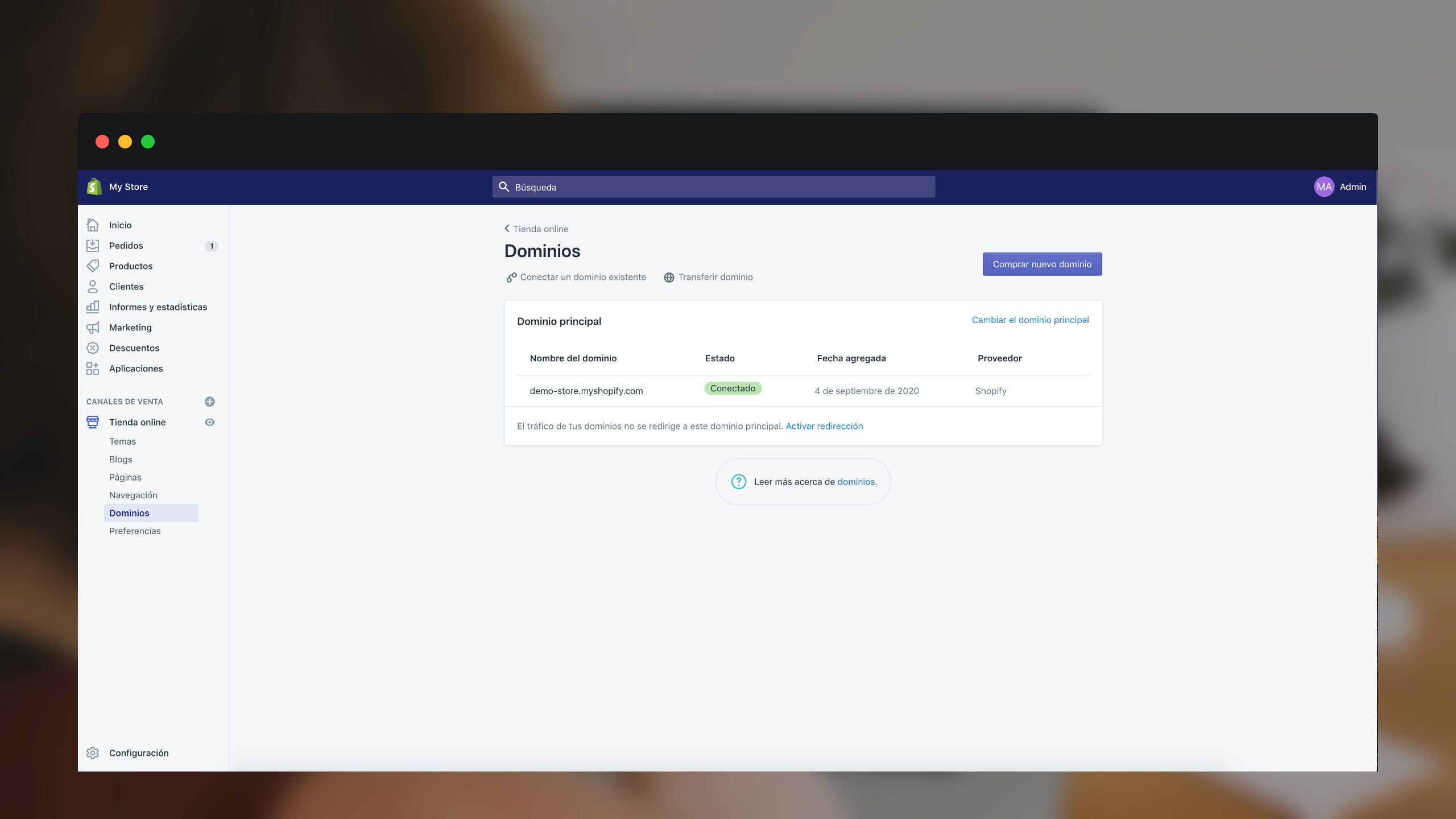The height and width of the screenshot is (819, 1456).
Task: Open Marketing in sidebar
Action: [x=130, y=328]
